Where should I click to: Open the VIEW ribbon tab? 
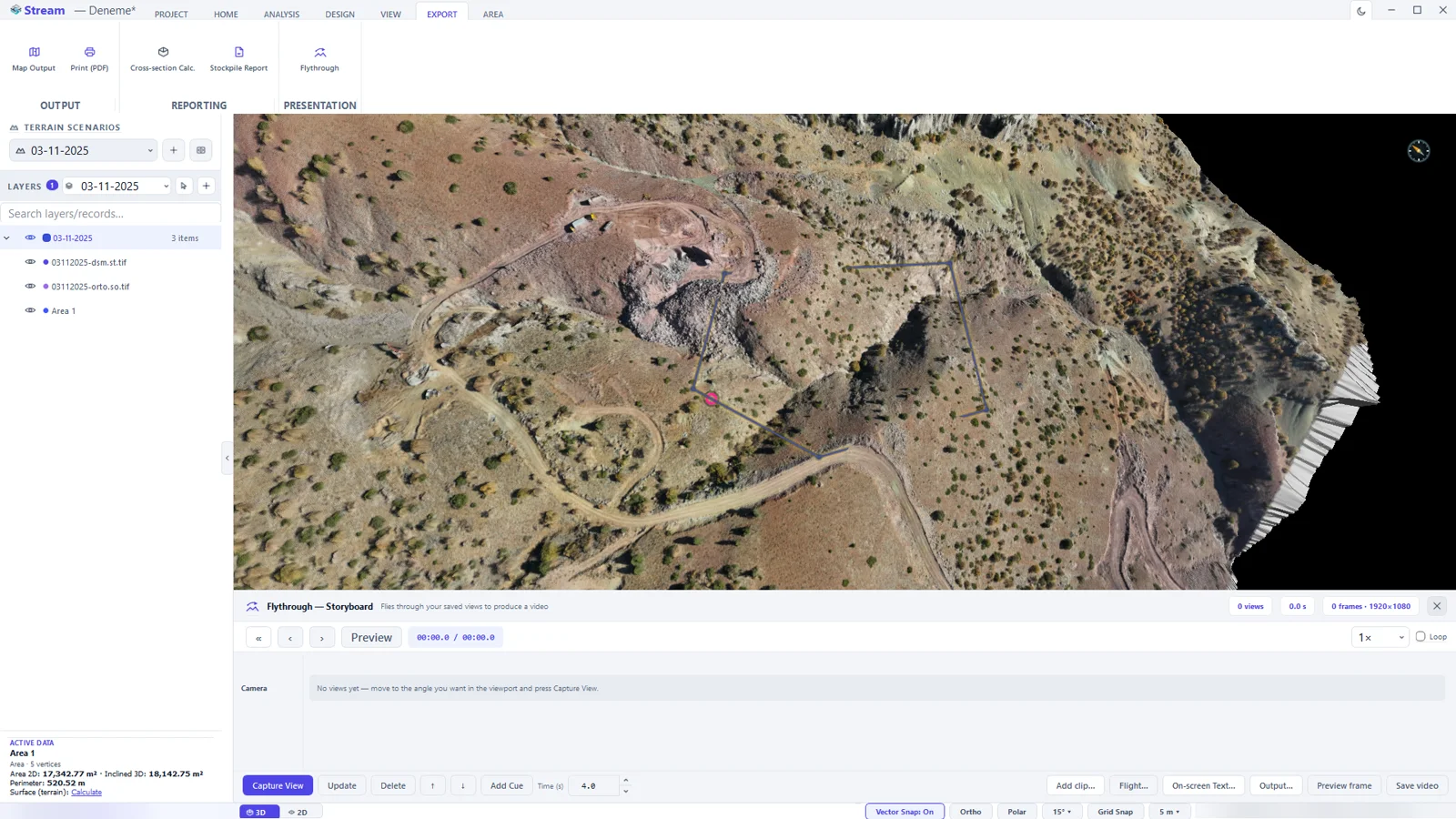tap(390, 14)
